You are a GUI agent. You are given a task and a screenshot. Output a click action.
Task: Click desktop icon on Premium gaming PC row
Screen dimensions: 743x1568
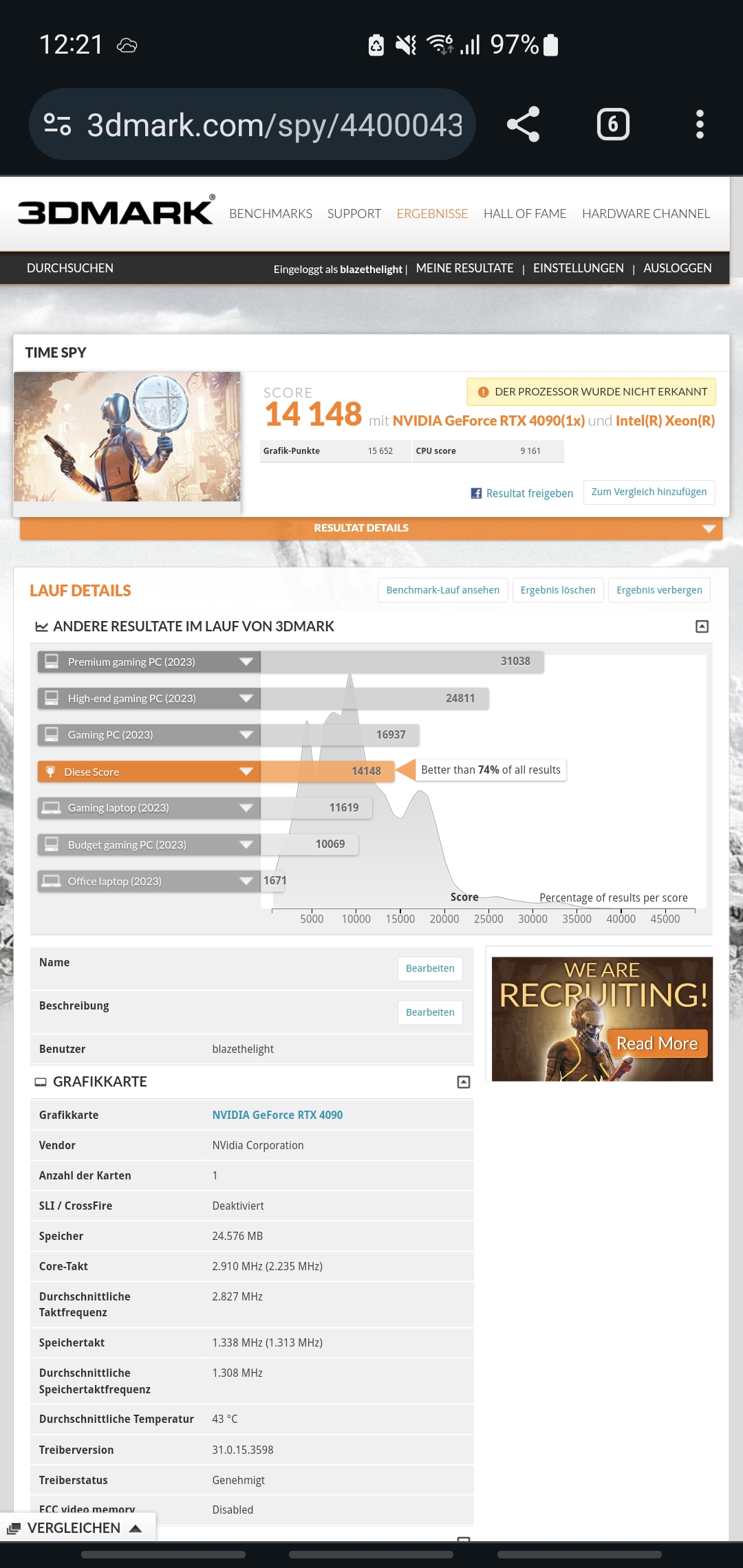51,661
